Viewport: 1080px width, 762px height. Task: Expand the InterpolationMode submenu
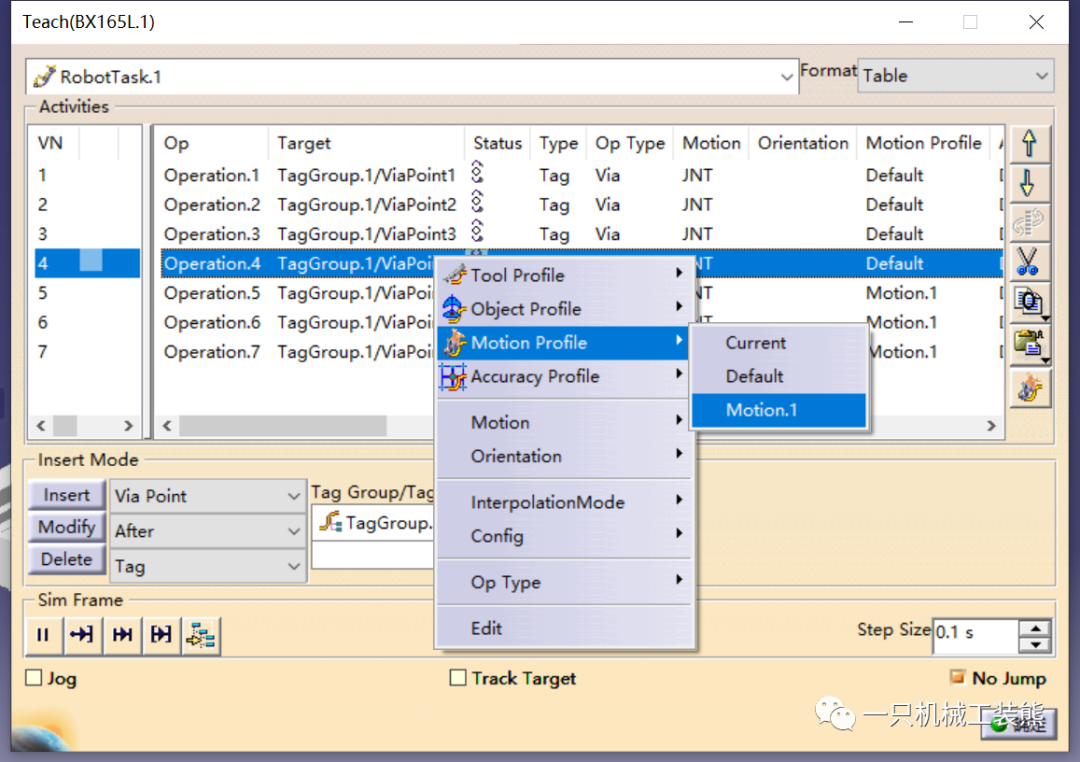(679, 500)
